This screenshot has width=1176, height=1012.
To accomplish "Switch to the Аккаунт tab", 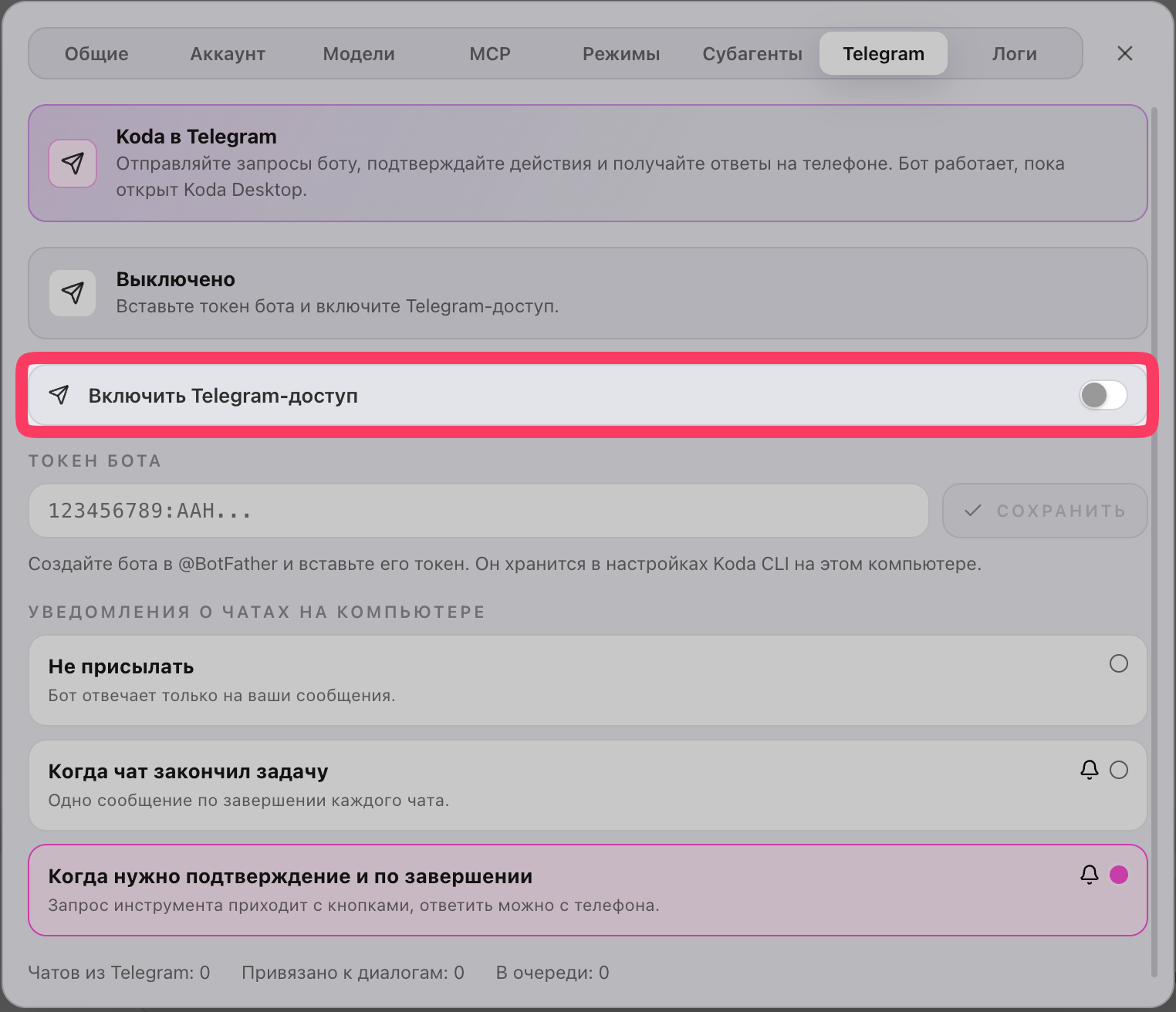I will tap(228, 54).
